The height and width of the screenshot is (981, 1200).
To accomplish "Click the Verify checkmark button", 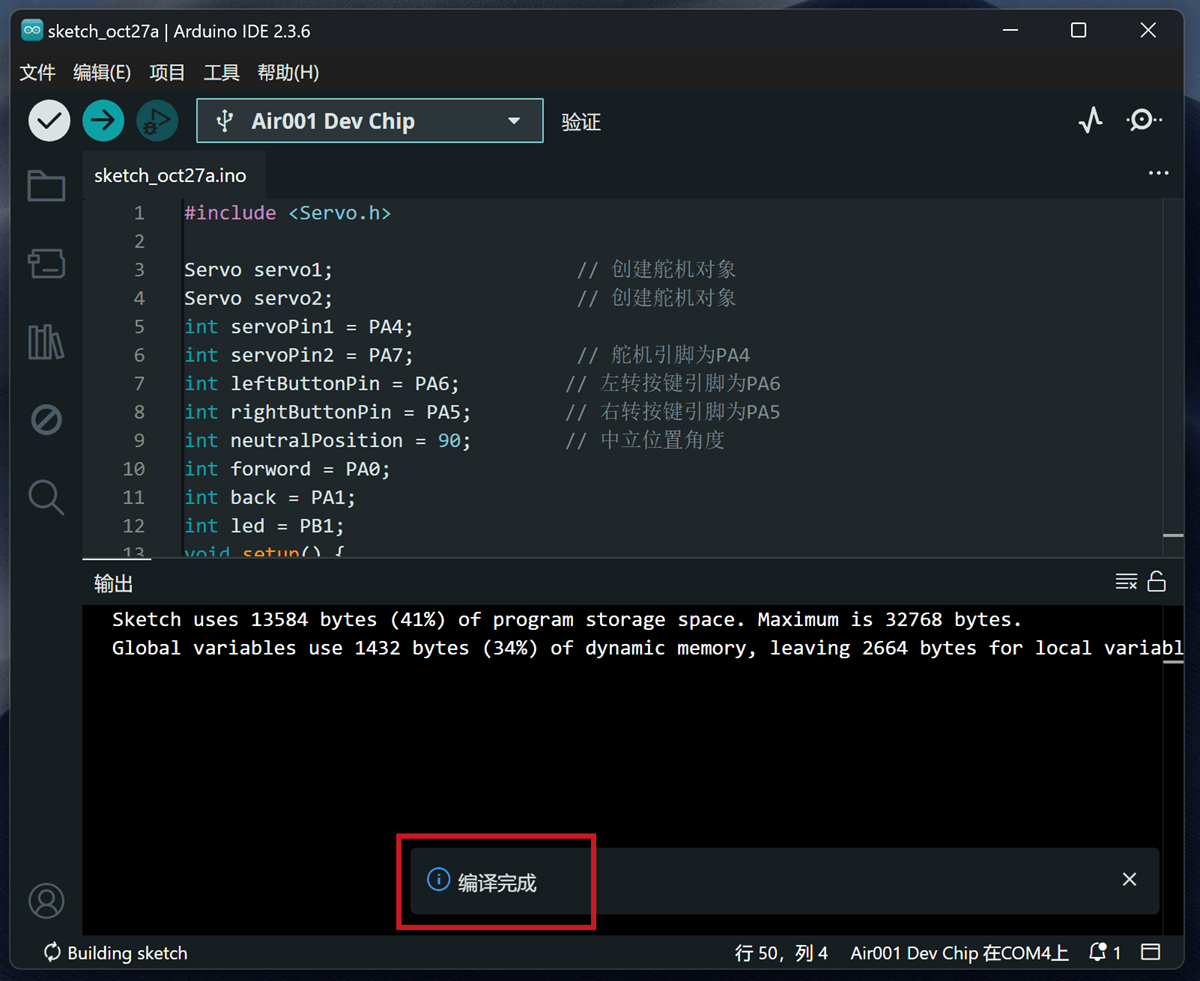I will [x=49, y=121].
